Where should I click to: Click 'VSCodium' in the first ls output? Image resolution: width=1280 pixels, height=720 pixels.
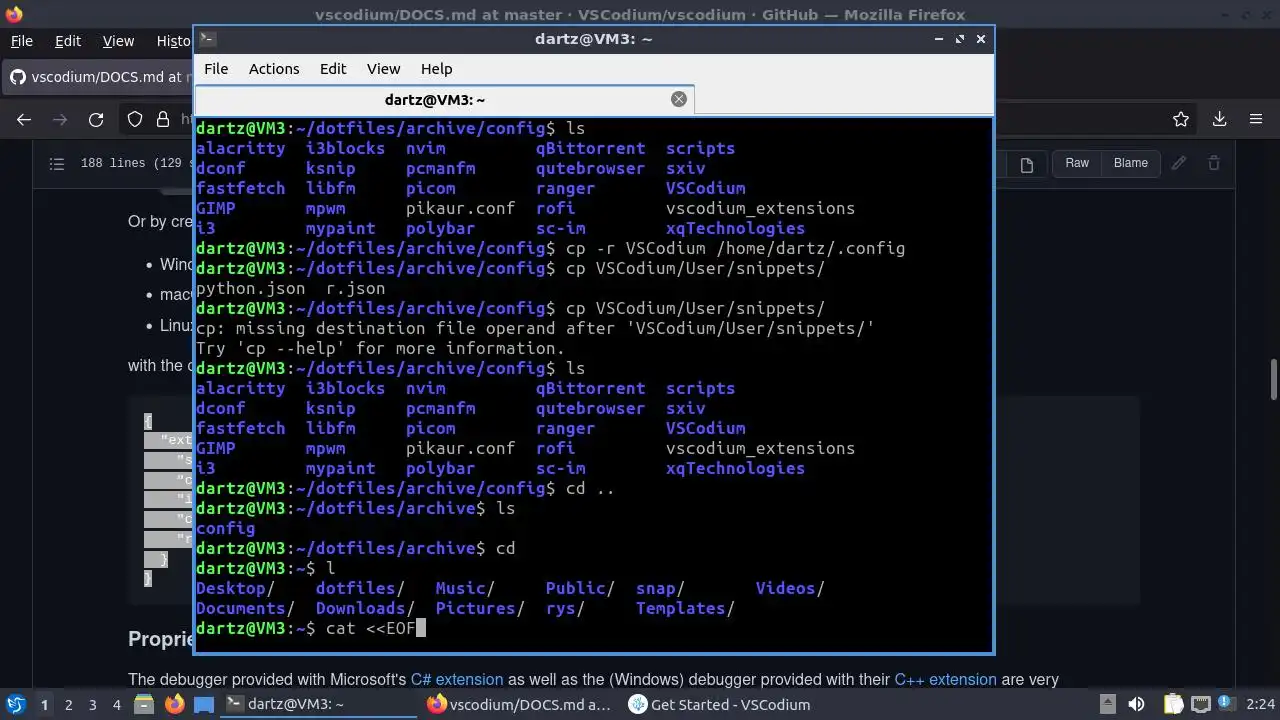pyautogui.click(x=705, y=188)
